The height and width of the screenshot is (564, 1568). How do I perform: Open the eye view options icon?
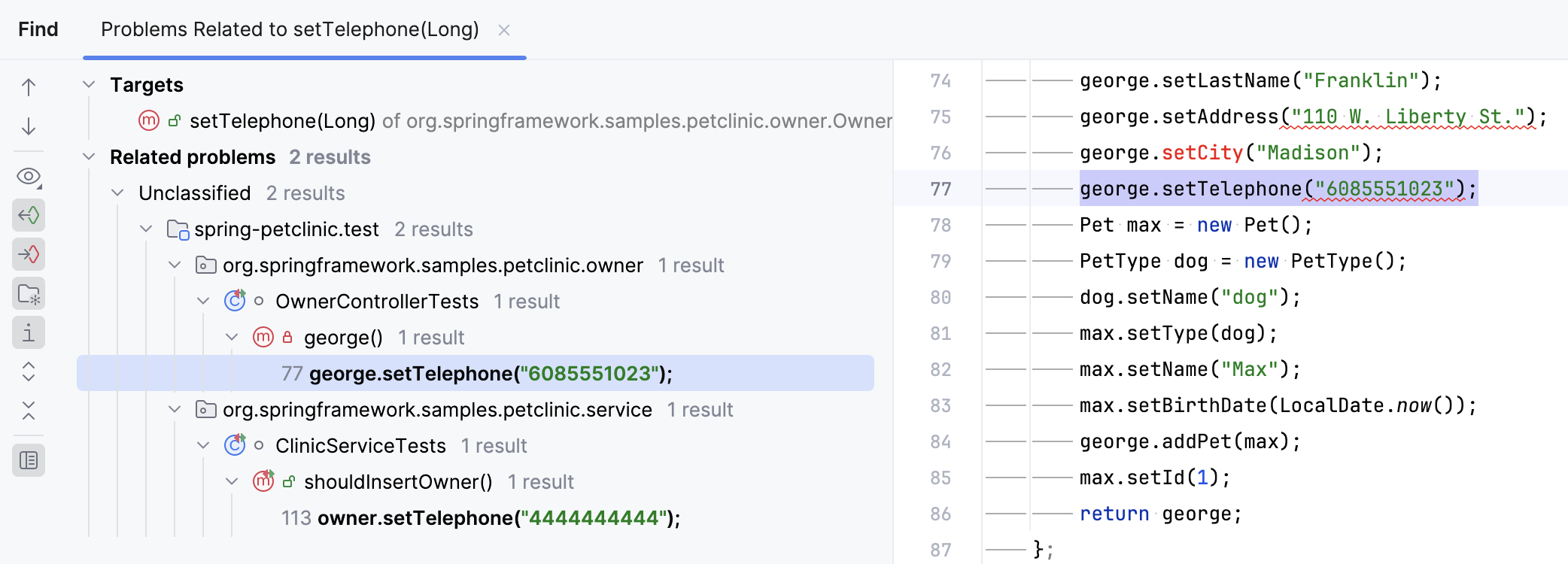click(x=29, y=177)
